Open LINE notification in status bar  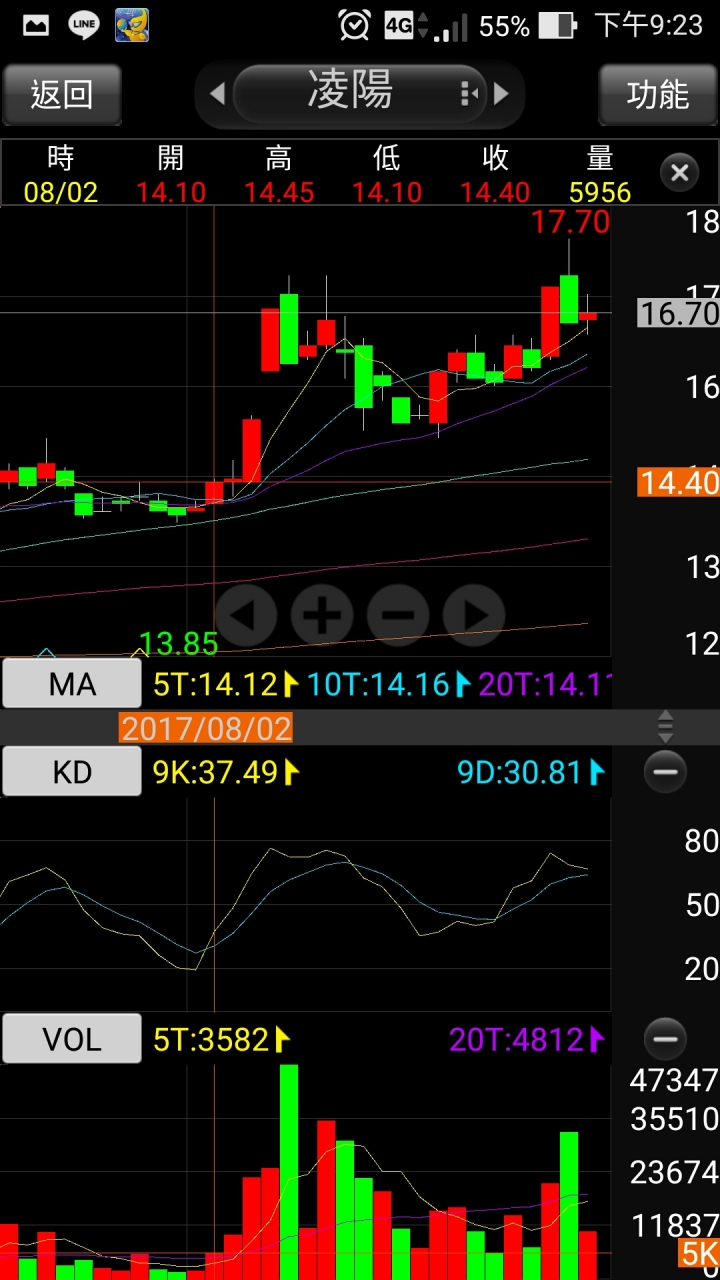[84, 25]
